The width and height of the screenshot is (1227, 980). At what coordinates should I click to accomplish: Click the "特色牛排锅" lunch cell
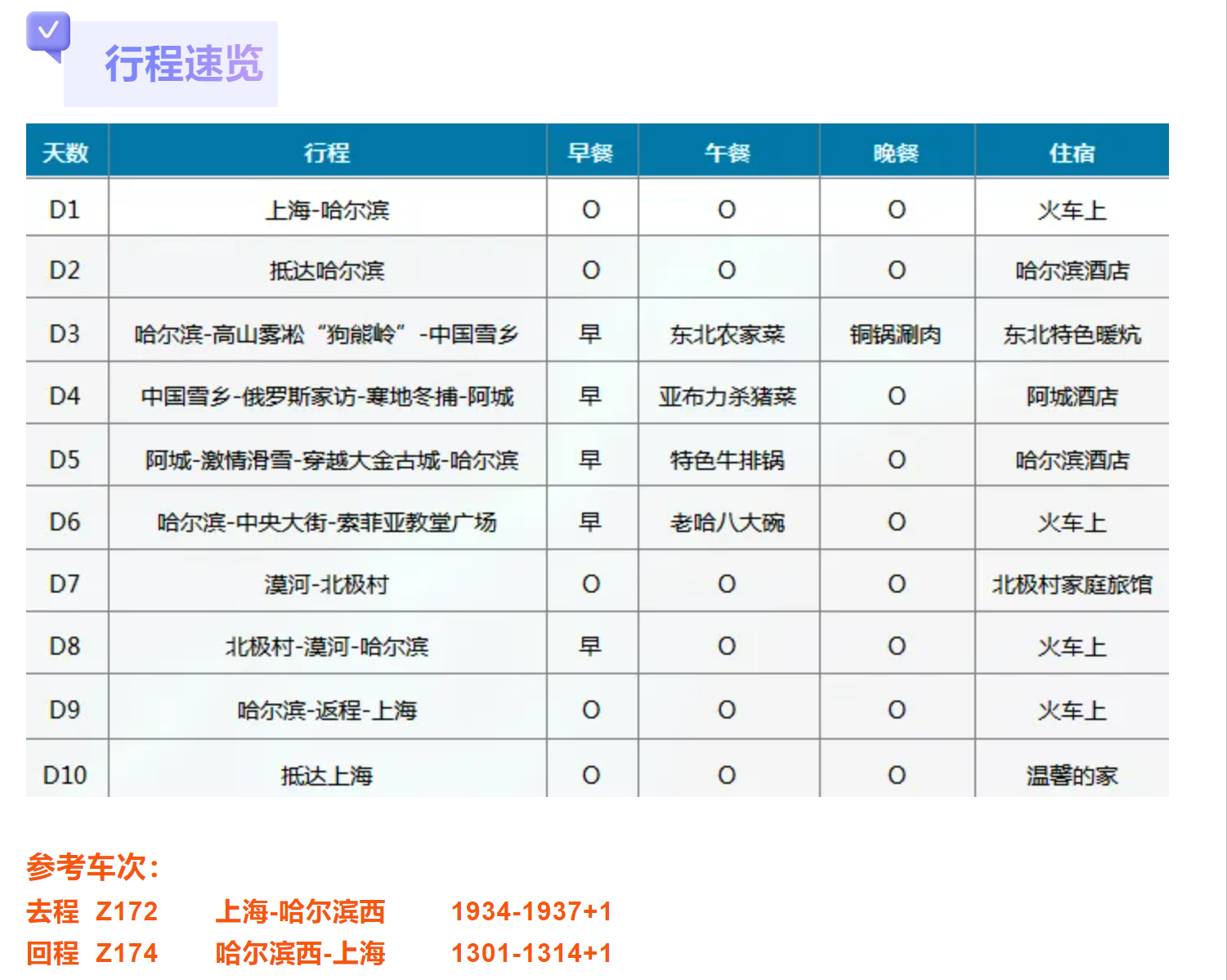click(x=727, y=460)
